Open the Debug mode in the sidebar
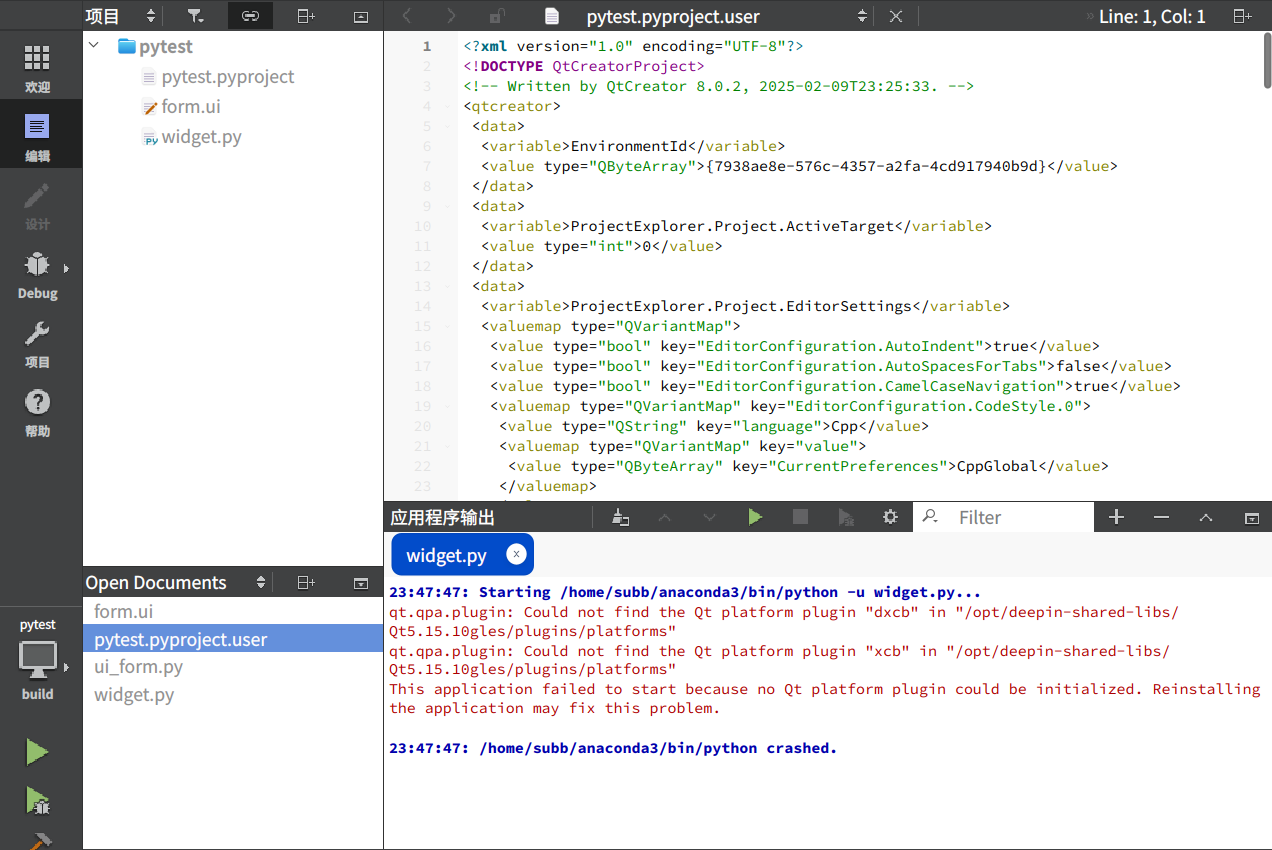The height and width of the screenshot is (850, 1272). point(37,273)
